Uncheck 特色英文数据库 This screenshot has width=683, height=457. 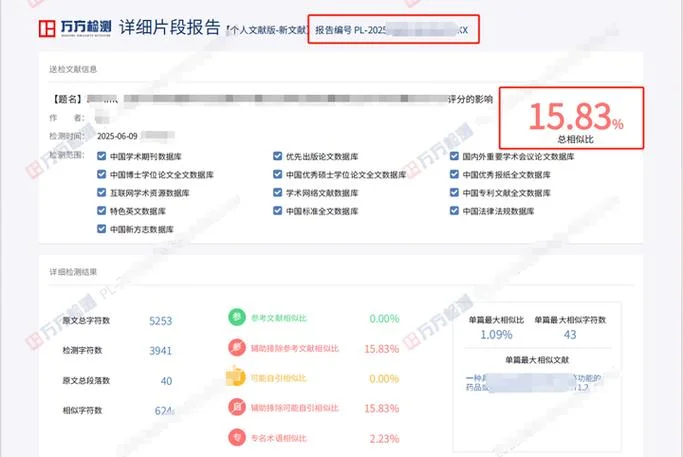click(101, 211)
